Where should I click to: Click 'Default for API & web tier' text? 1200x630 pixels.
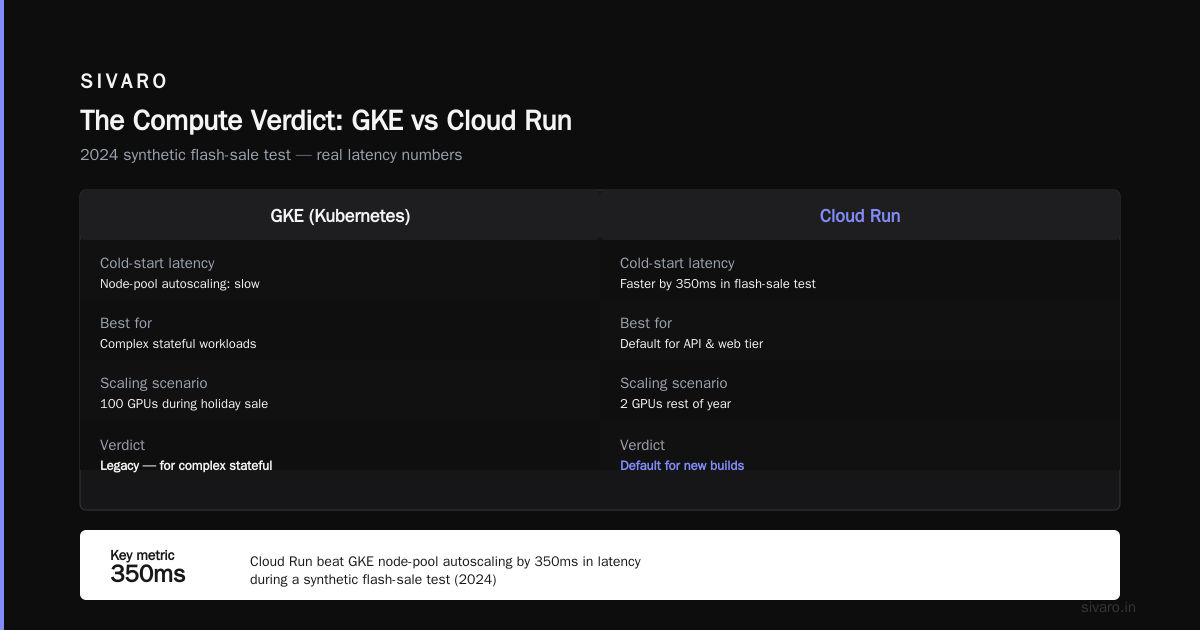click(x=692, y=344)
